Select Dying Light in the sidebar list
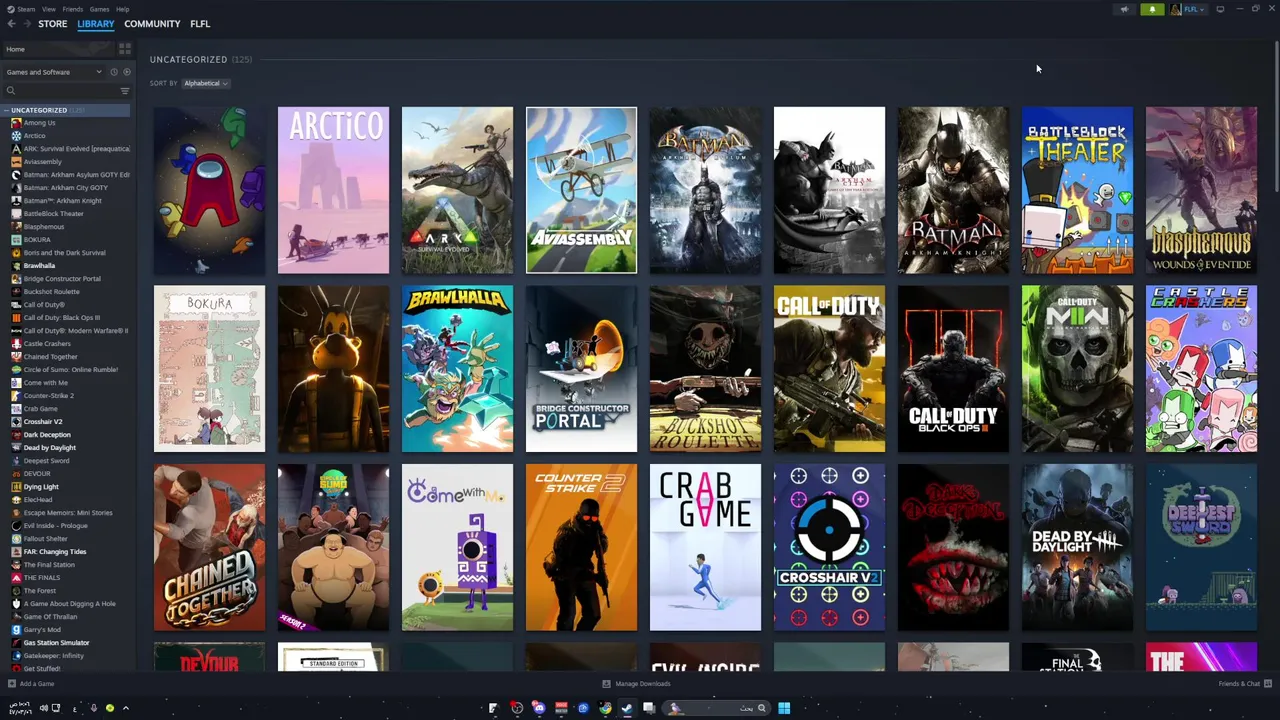 coord(41,487)
